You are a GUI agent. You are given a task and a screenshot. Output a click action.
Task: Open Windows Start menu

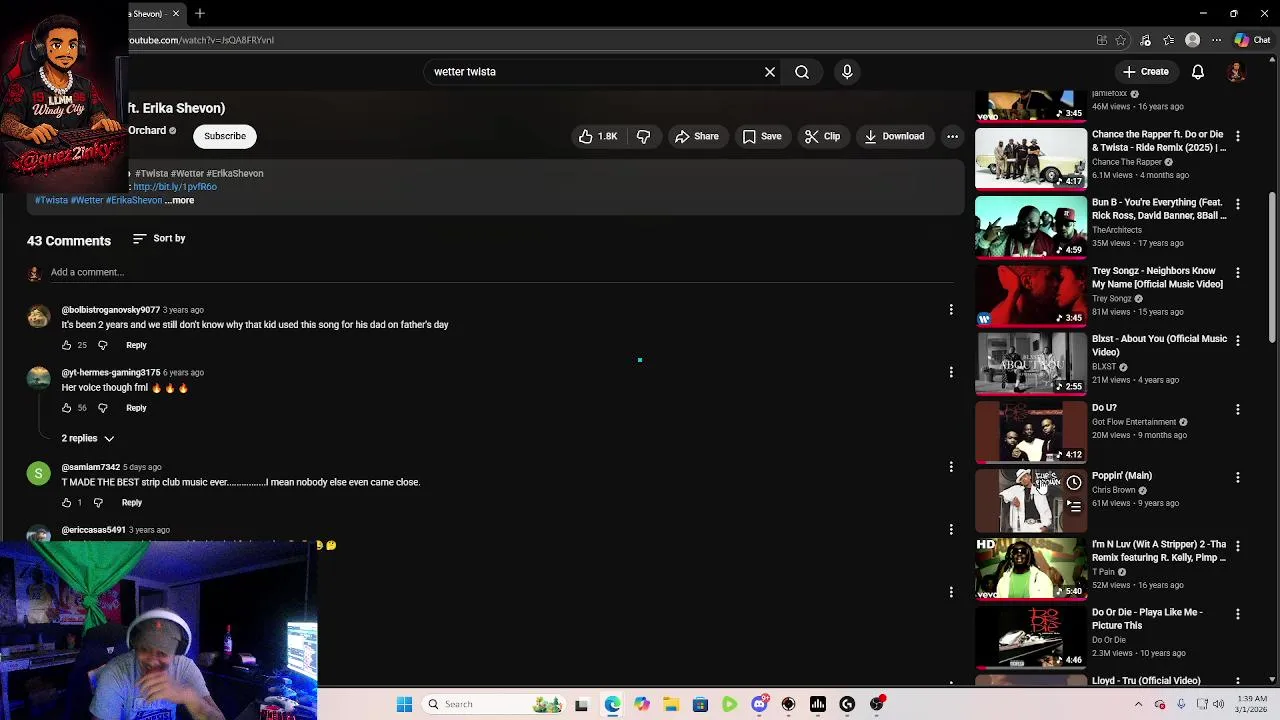[x=404, y=704]
